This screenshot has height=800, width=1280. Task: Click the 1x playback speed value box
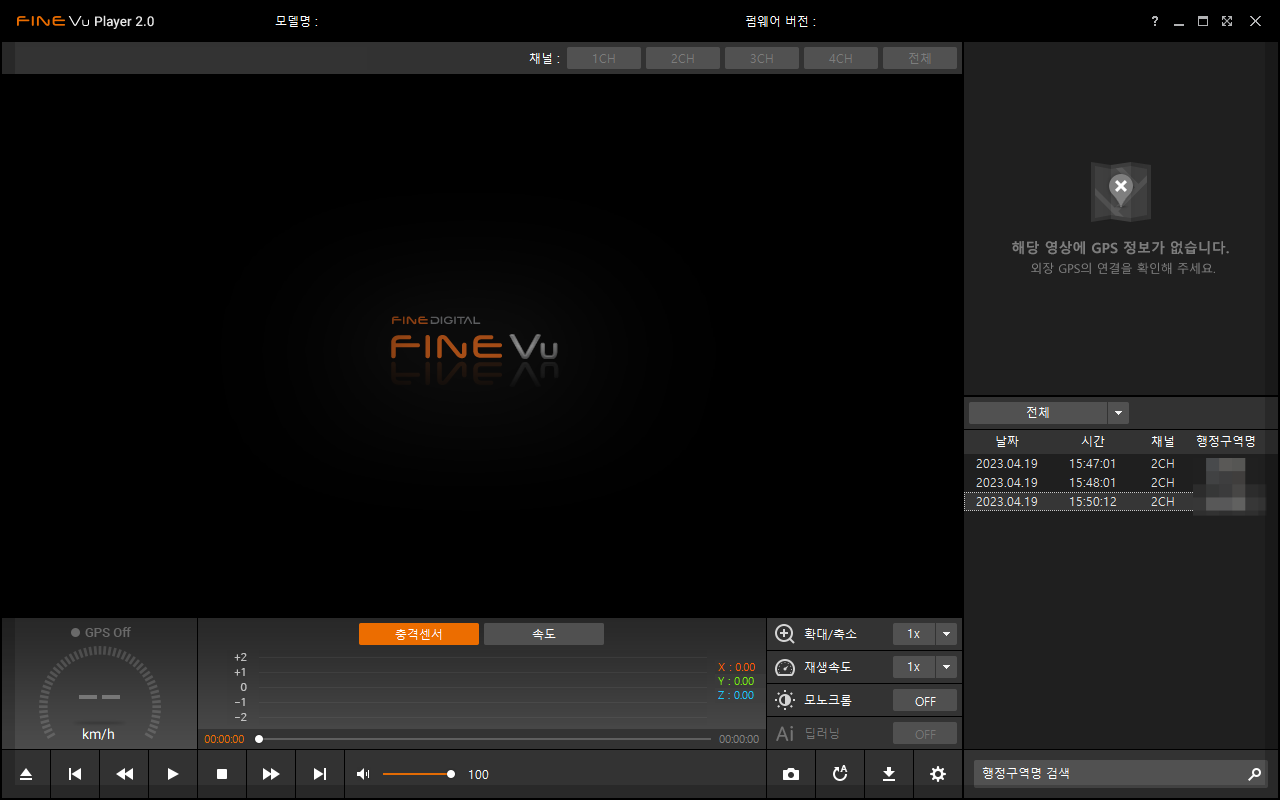pos(914,667)
